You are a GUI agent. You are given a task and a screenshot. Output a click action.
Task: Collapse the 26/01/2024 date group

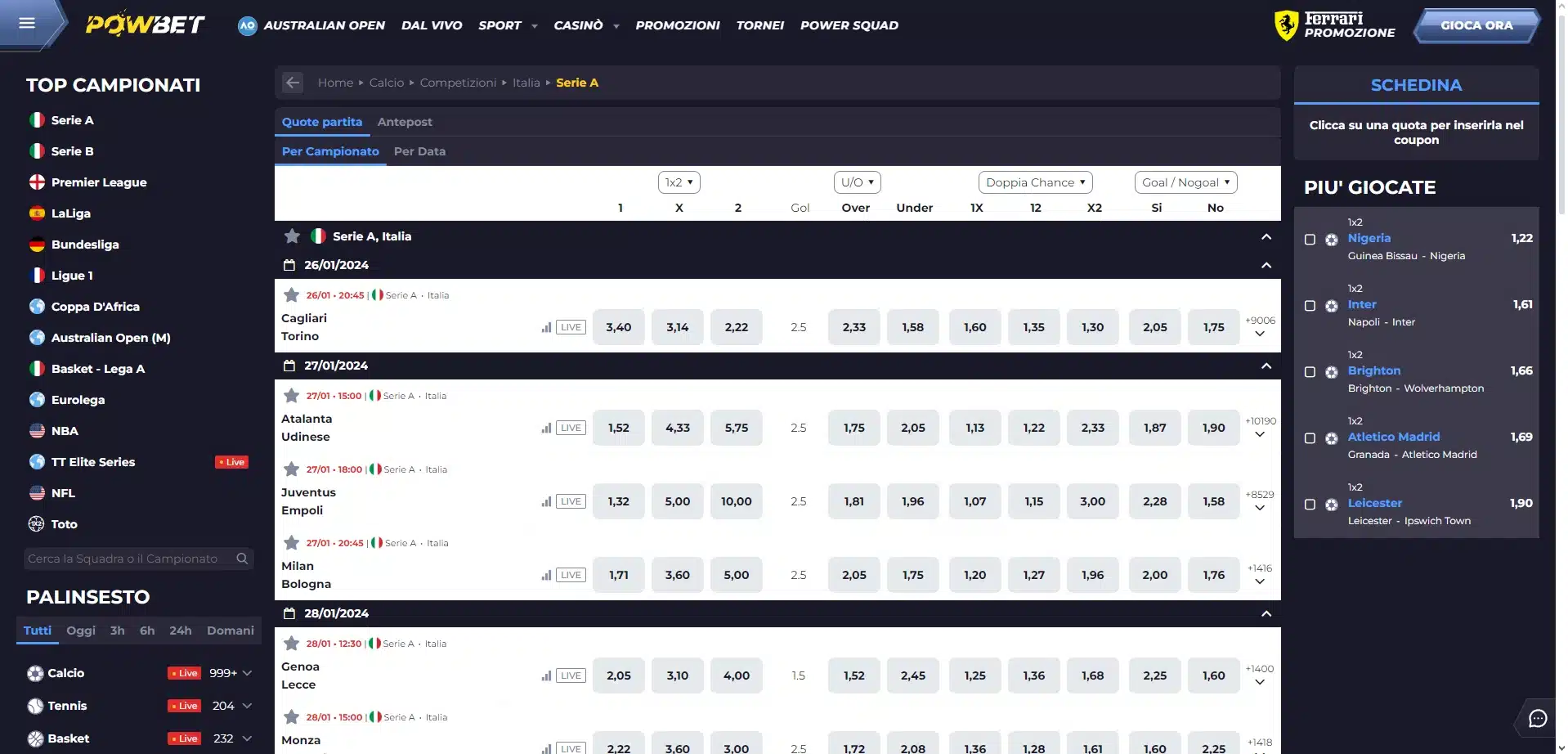click(1266, 265)
